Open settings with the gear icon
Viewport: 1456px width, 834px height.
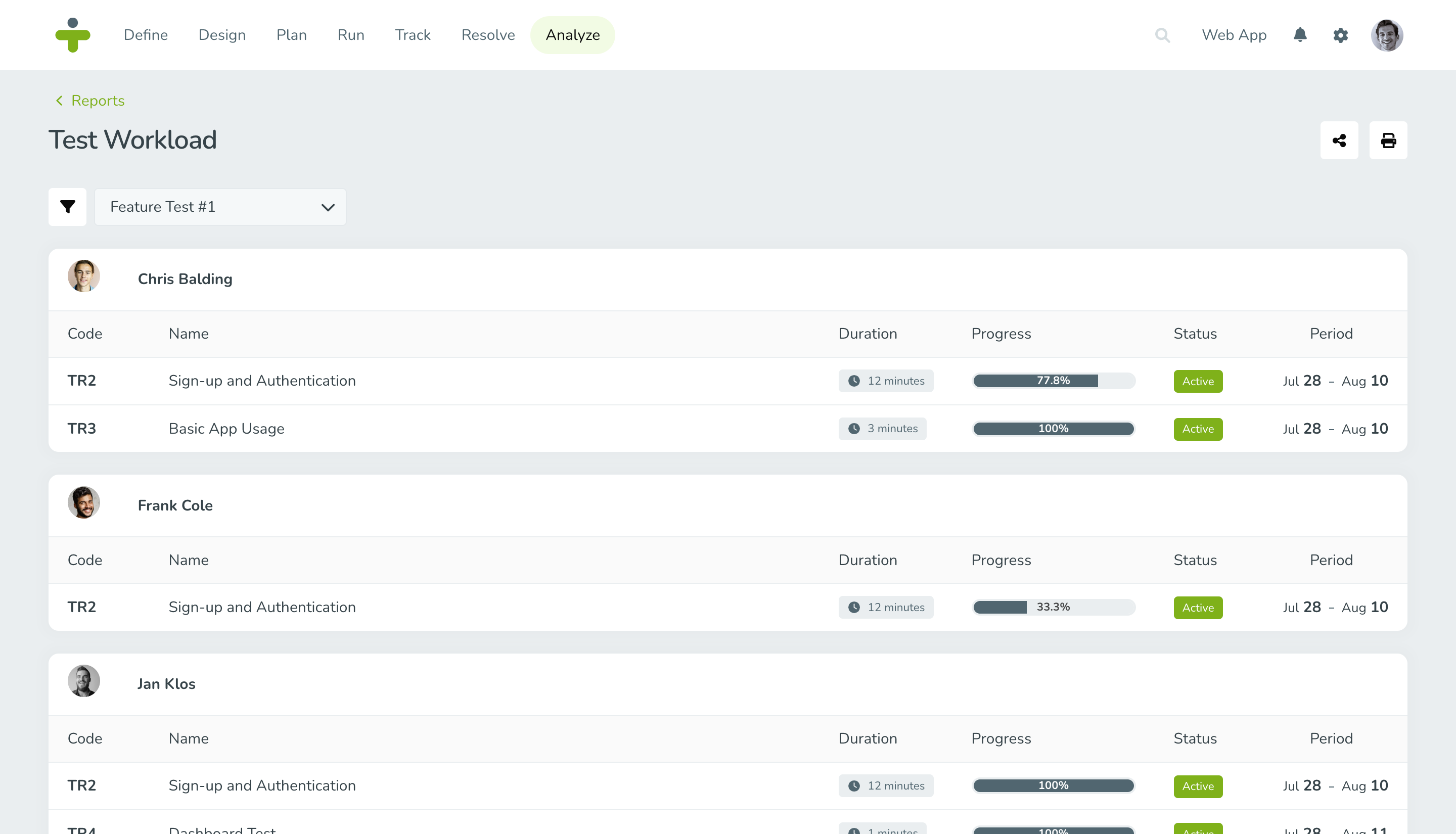[x=1340, y=35]
